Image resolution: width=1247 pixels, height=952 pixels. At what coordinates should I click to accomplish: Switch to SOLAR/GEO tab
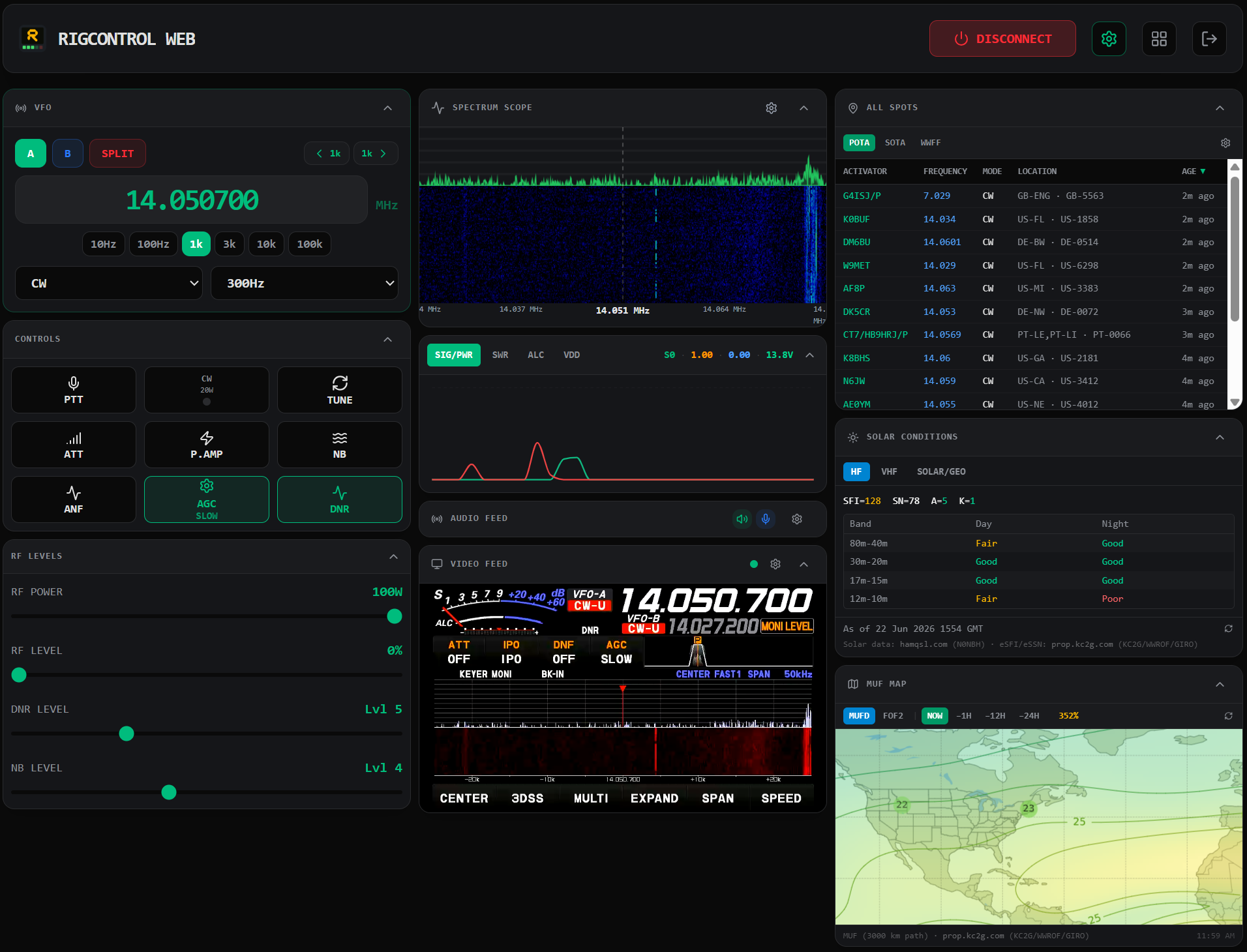coord(941,472)
